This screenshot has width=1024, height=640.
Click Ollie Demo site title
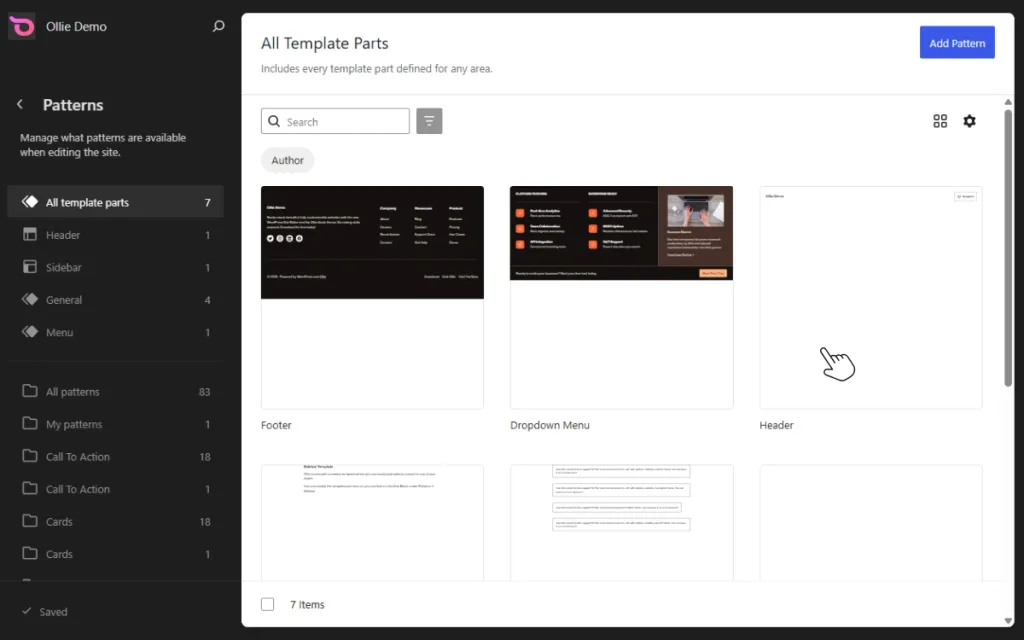point(76,27)
